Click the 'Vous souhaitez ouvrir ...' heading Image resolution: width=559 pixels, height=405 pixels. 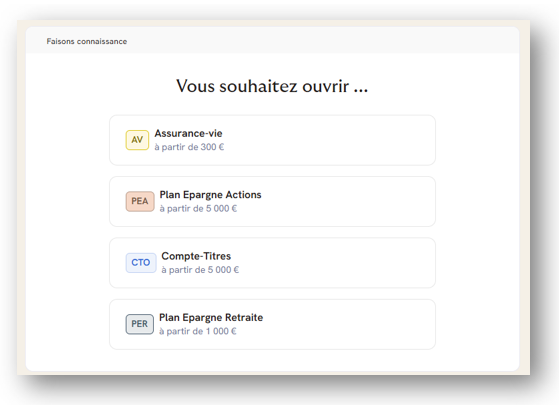click(x=272, y=86)
